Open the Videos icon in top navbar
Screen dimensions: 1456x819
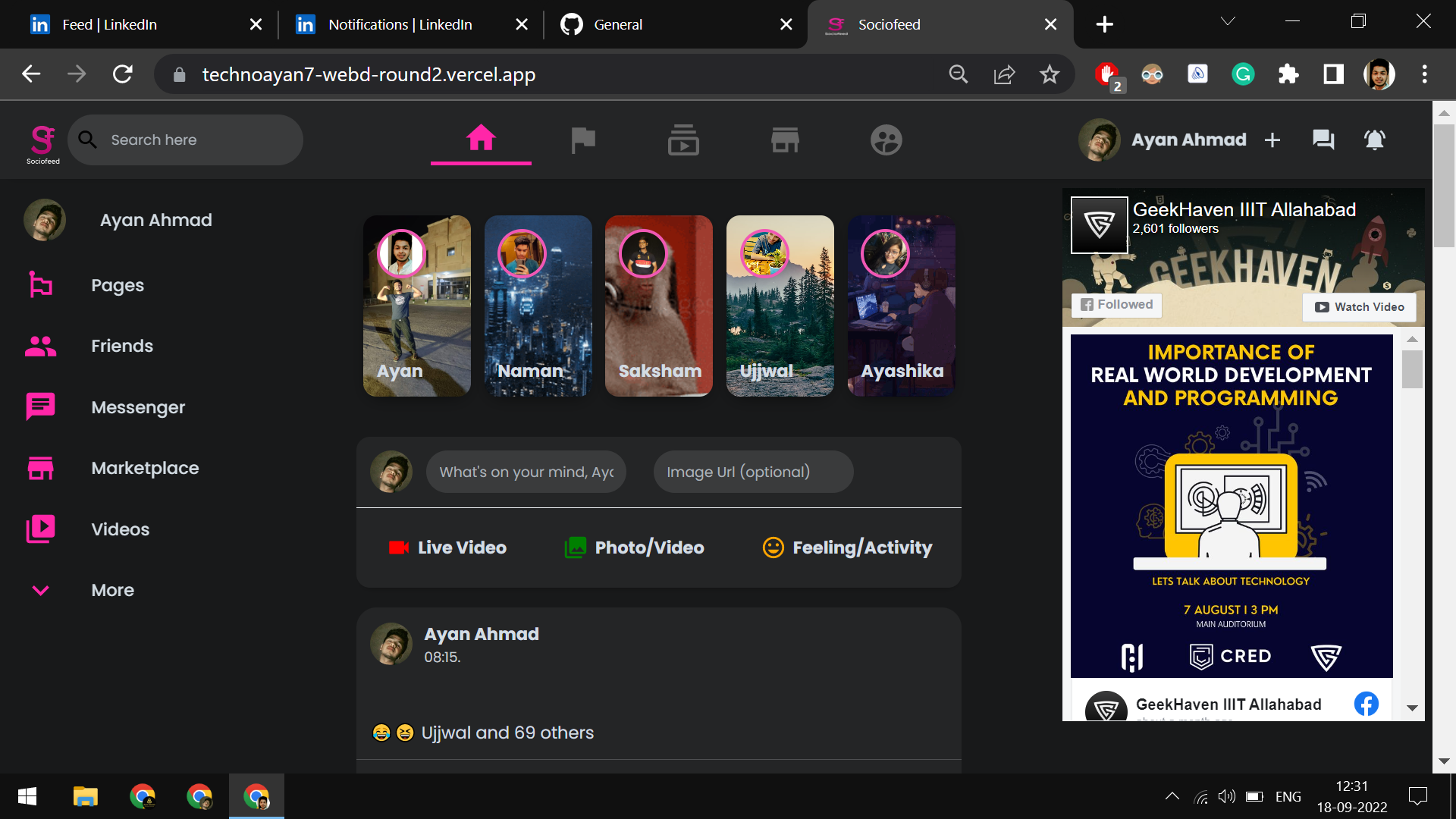click(x=683, y=140)
